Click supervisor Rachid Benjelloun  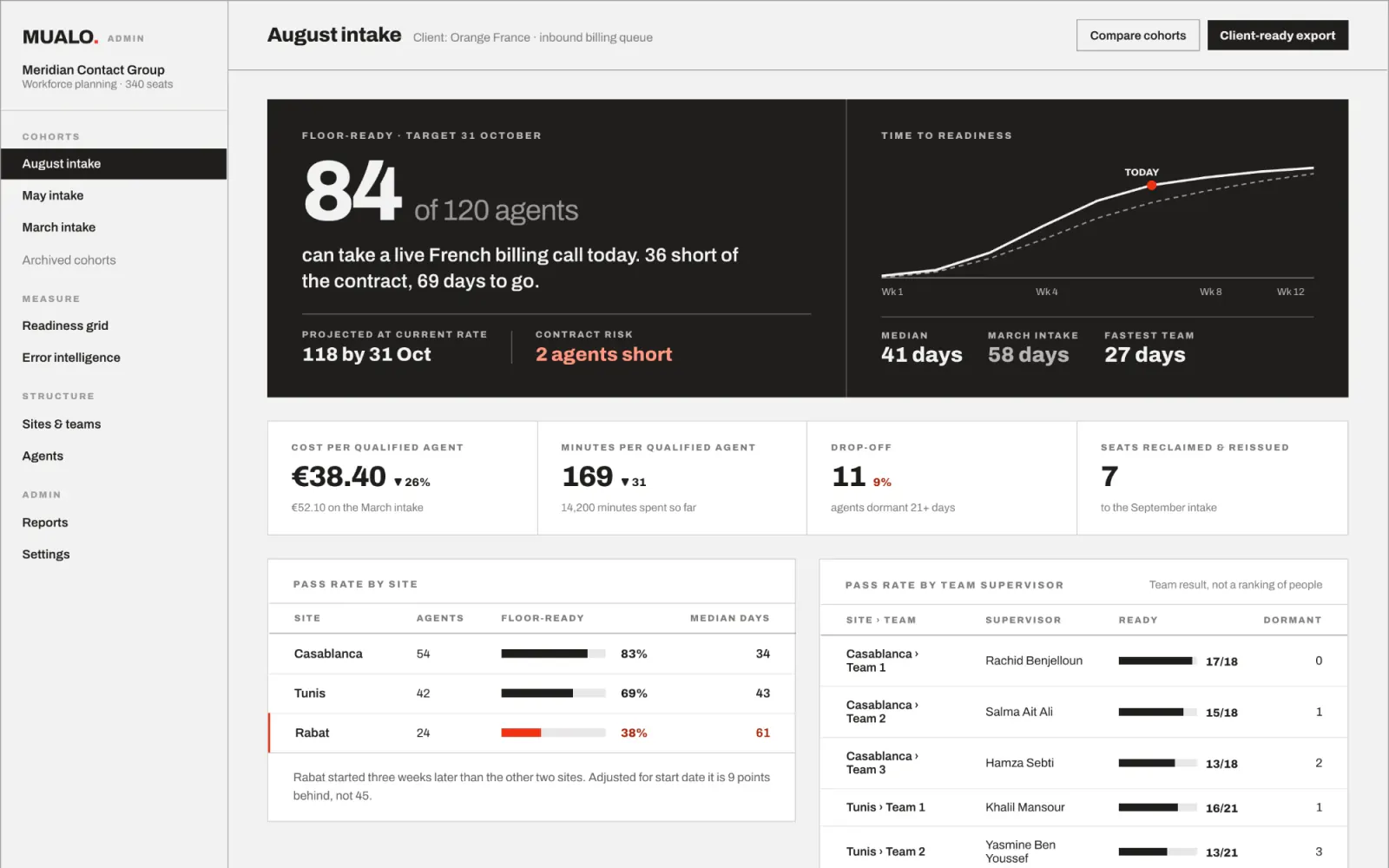1034,661
